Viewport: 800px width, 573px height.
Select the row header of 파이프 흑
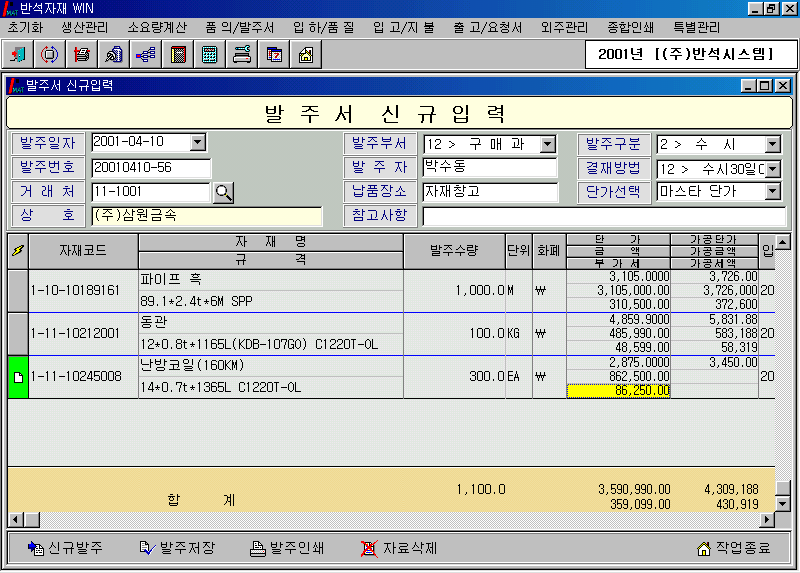pyautogui.click(x=18, y=290)
